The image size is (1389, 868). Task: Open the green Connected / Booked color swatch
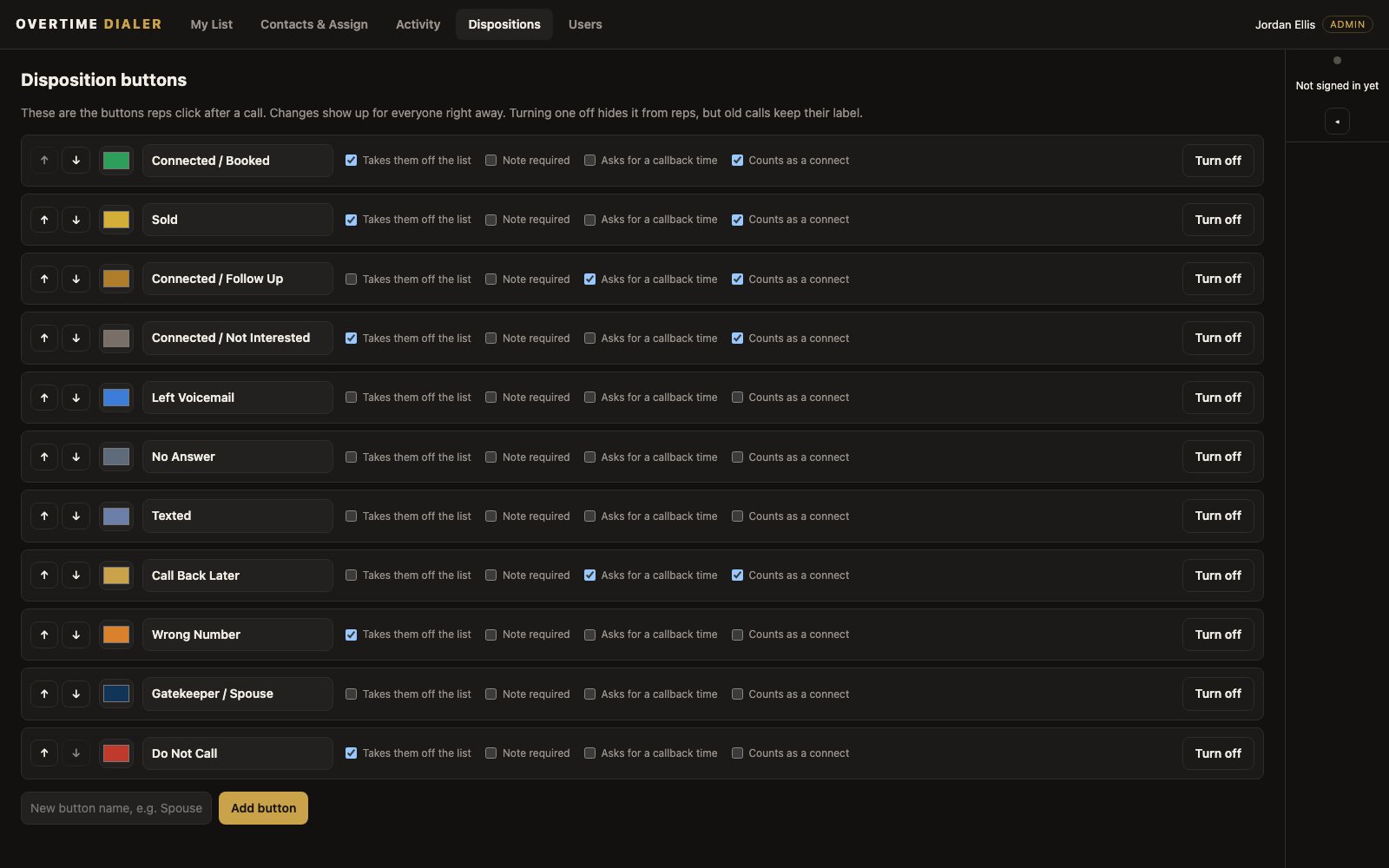click(x=115, y=161)
